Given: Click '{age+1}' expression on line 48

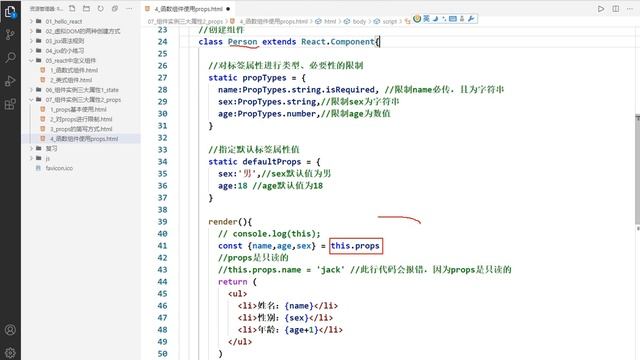Looking at the screenshot, I should point(301,330).
